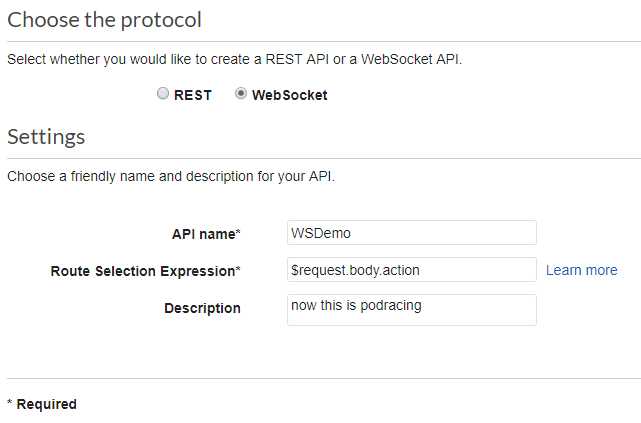Select the REST radio button
The height and width of the screenshot is (423, 641).
pos(163,94)
